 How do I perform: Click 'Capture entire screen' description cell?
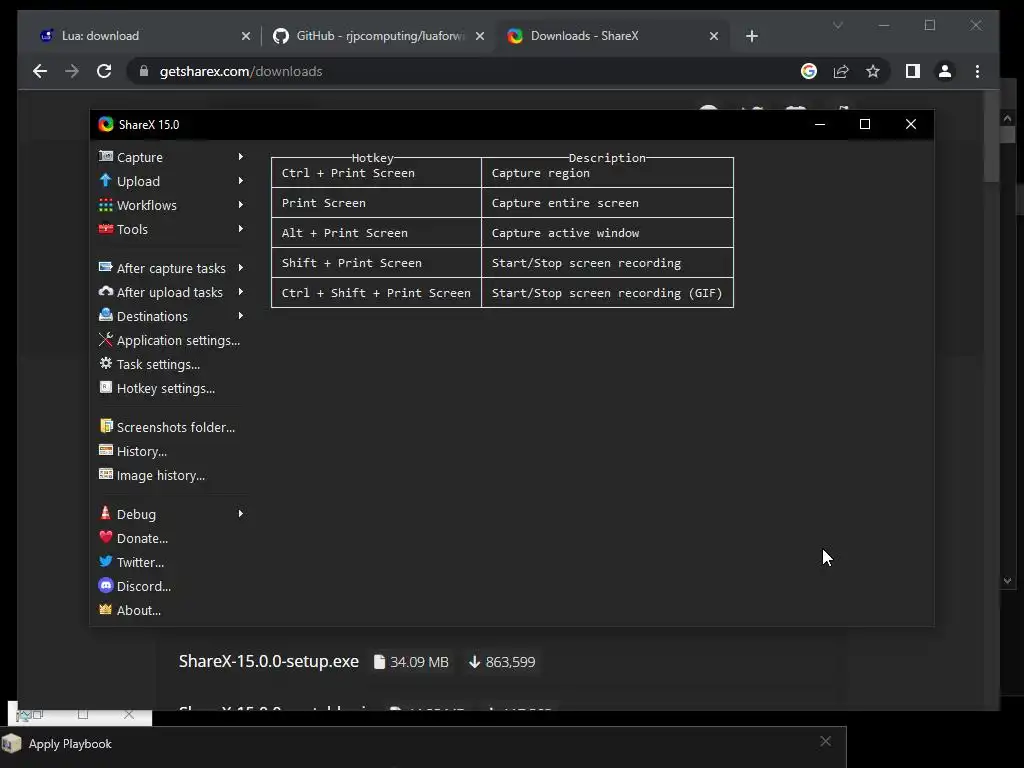coord(607,203)
